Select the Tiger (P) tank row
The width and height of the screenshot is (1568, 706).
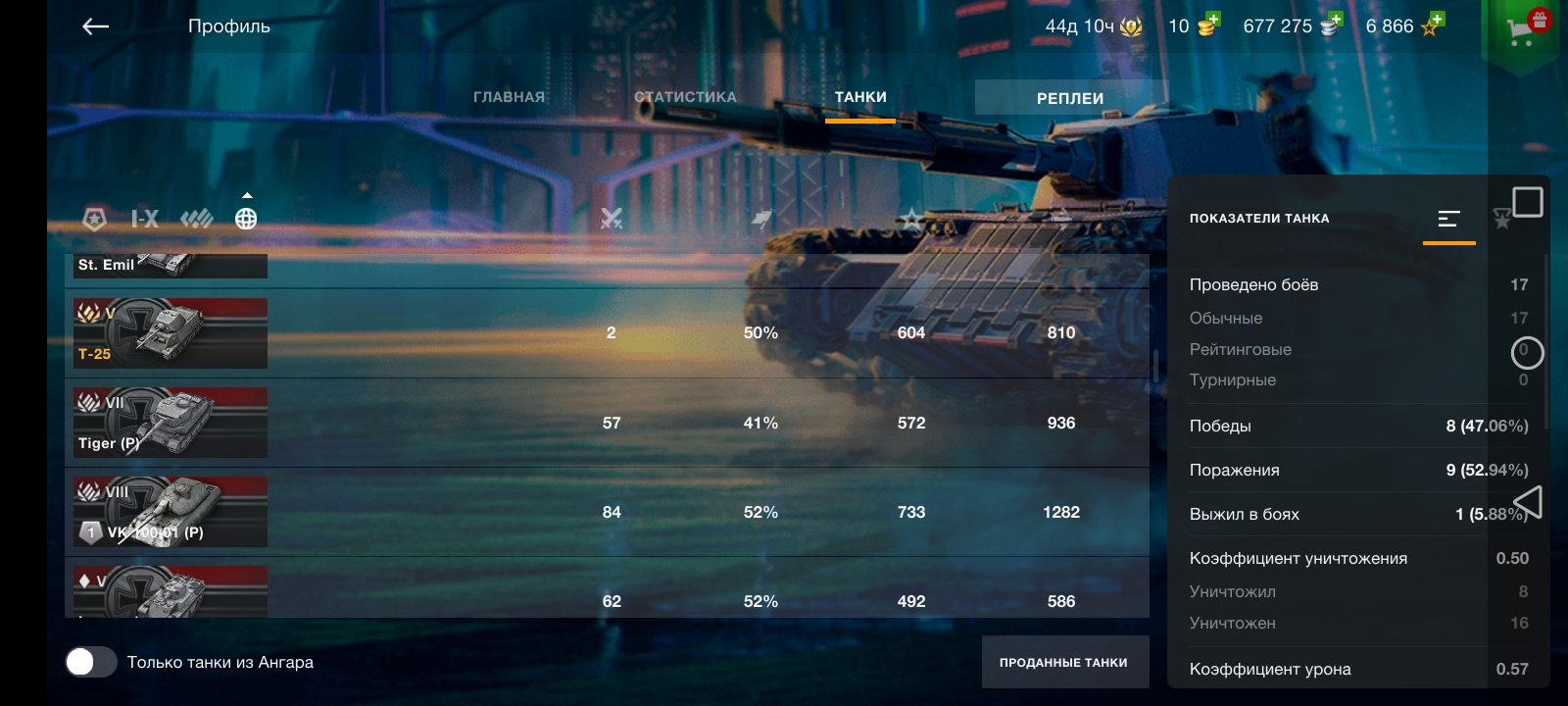[607, 423]
